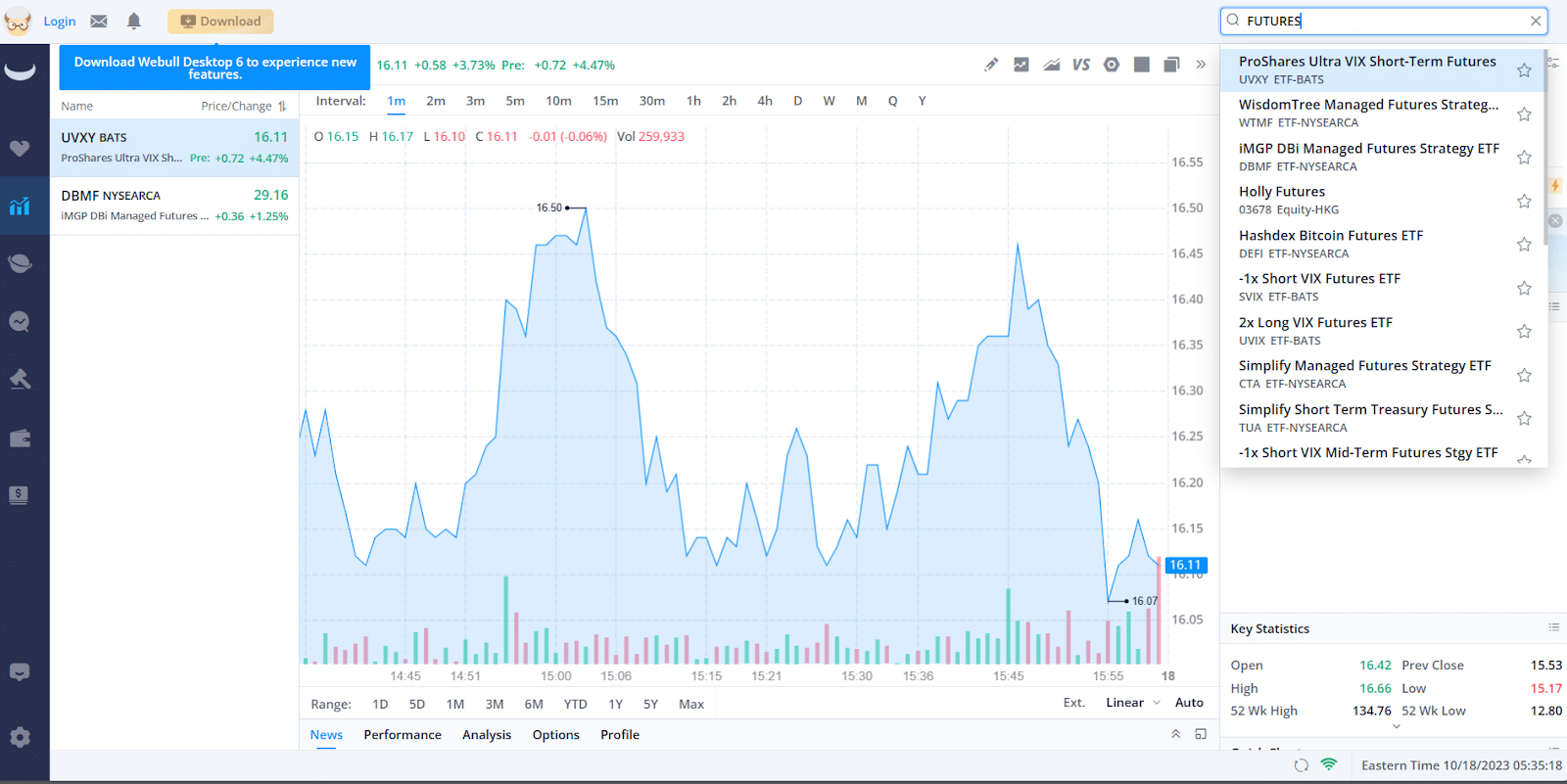
Task: Favorite ProShares Ultra VIX Short-Term Futures star
Action: click(1524, 70)
